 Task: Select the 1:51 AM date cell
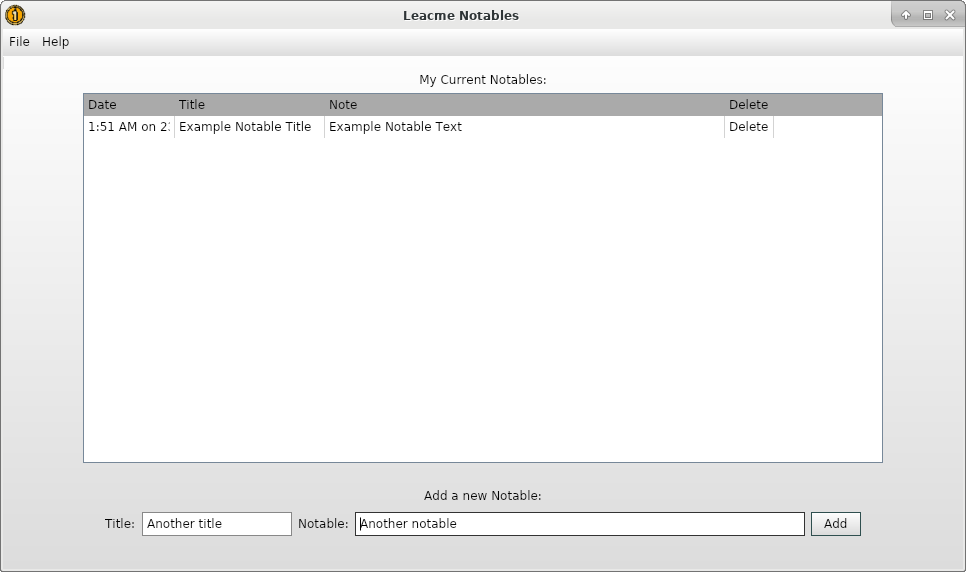tap(129, 127)
